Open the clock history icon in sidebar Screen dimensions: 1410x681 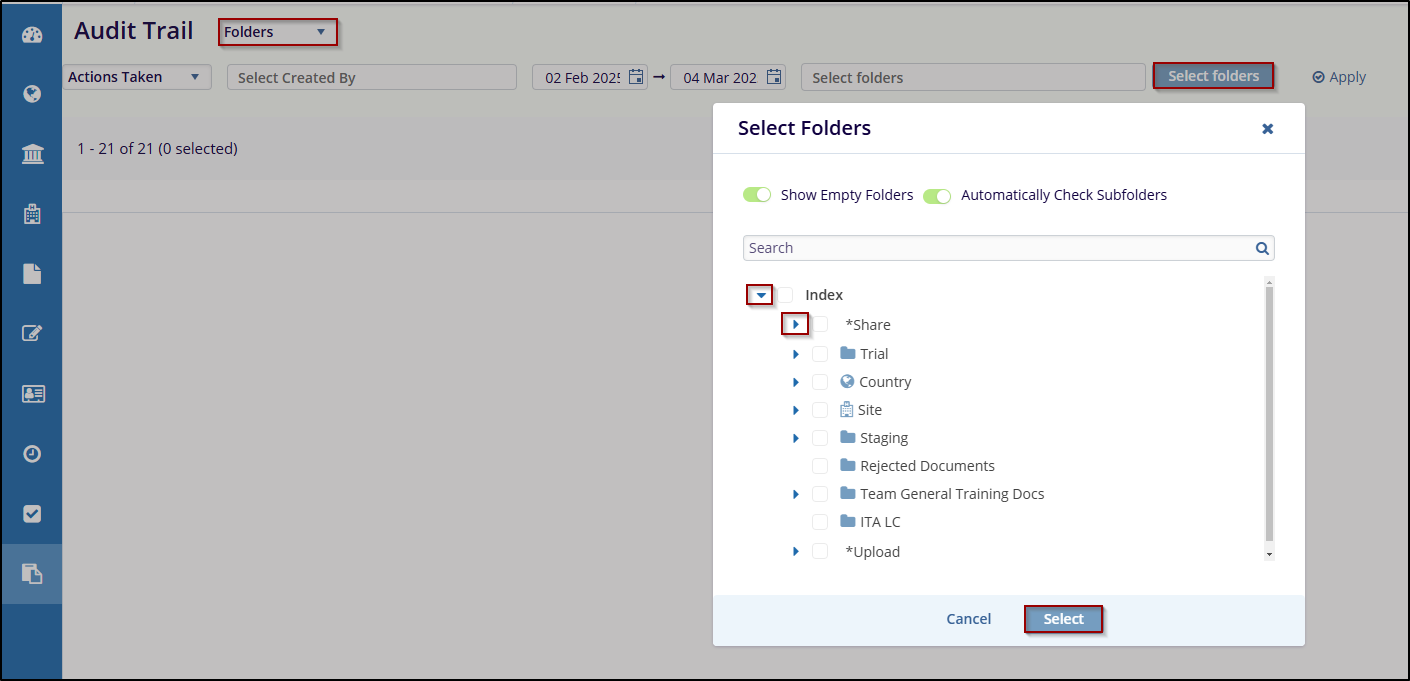tap(32, 454)
